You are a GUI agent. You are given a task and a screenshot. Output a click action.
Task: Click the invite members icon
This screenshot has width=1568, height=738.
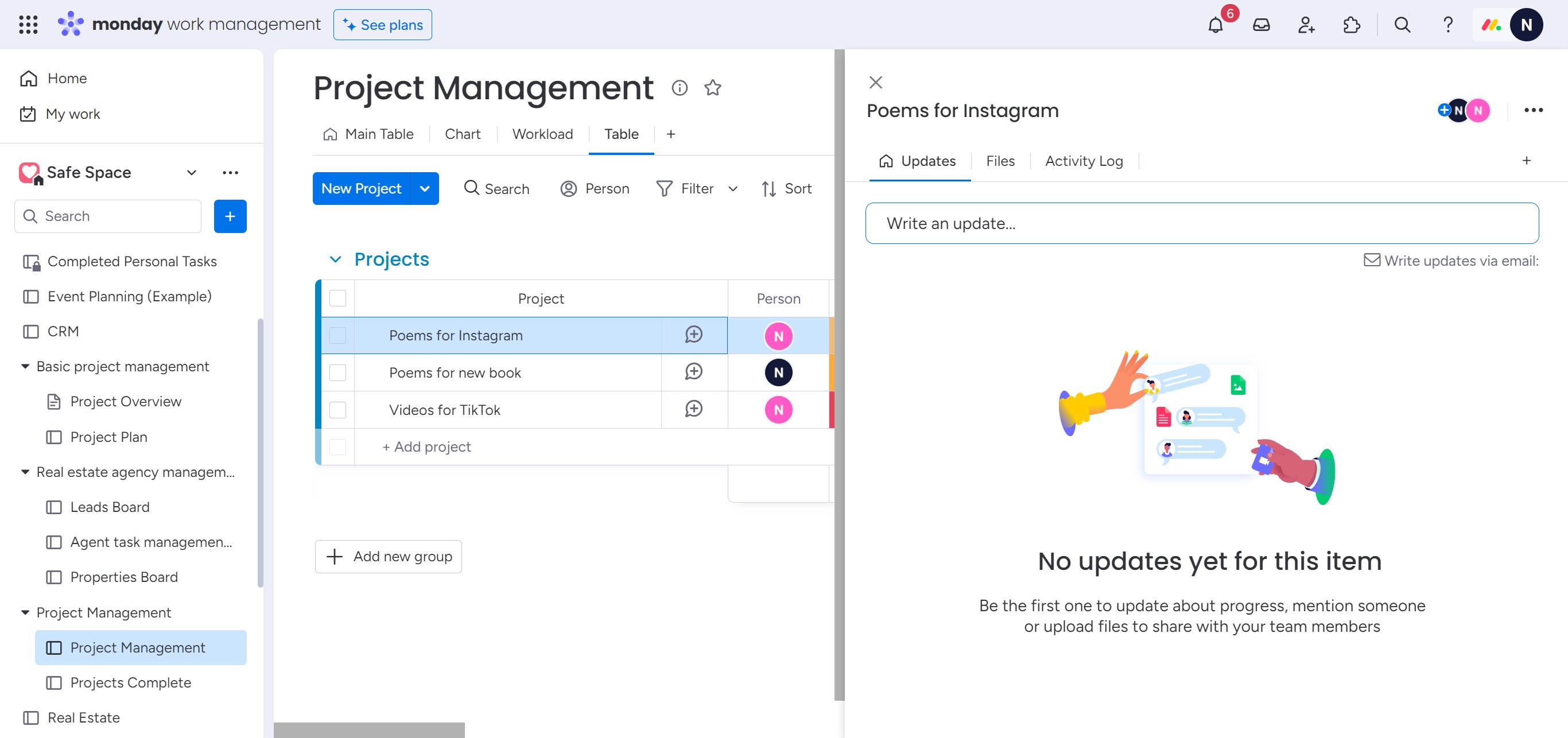click(1306, 25)
